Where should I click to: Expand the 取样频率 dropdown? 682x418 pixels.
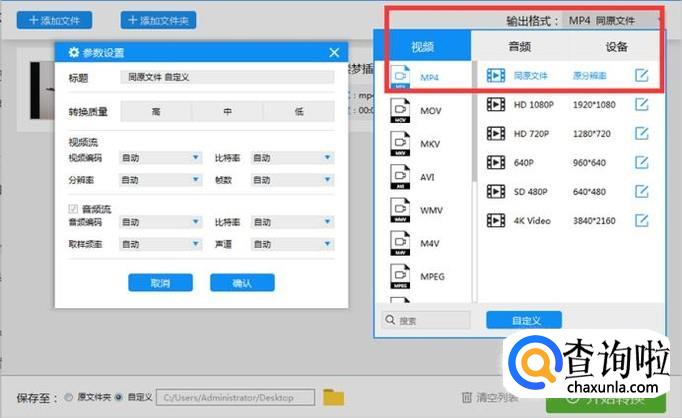tap(160, 243)
